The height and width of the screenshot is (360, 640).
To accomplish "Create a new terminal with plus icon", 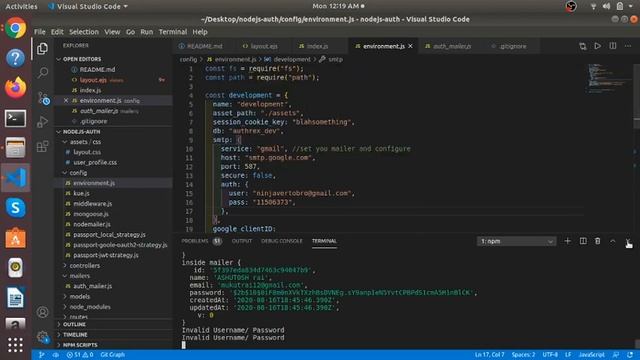I will [x=567, y=241].
